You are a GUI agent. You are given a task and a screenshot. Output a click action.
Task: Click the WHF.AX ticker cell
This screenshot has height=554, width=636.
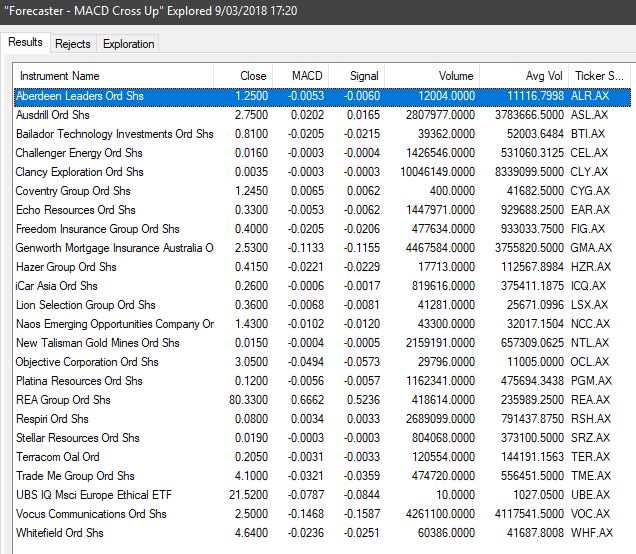(x=592, y=533)
